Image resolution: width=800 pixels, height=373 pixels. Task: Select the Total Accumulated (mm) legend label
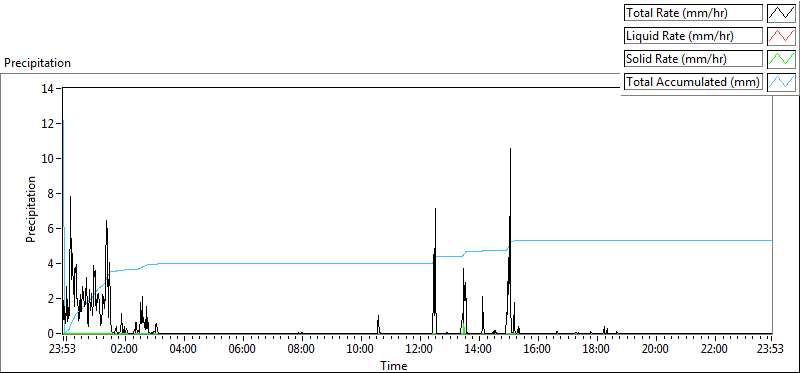tap(693, 82)
